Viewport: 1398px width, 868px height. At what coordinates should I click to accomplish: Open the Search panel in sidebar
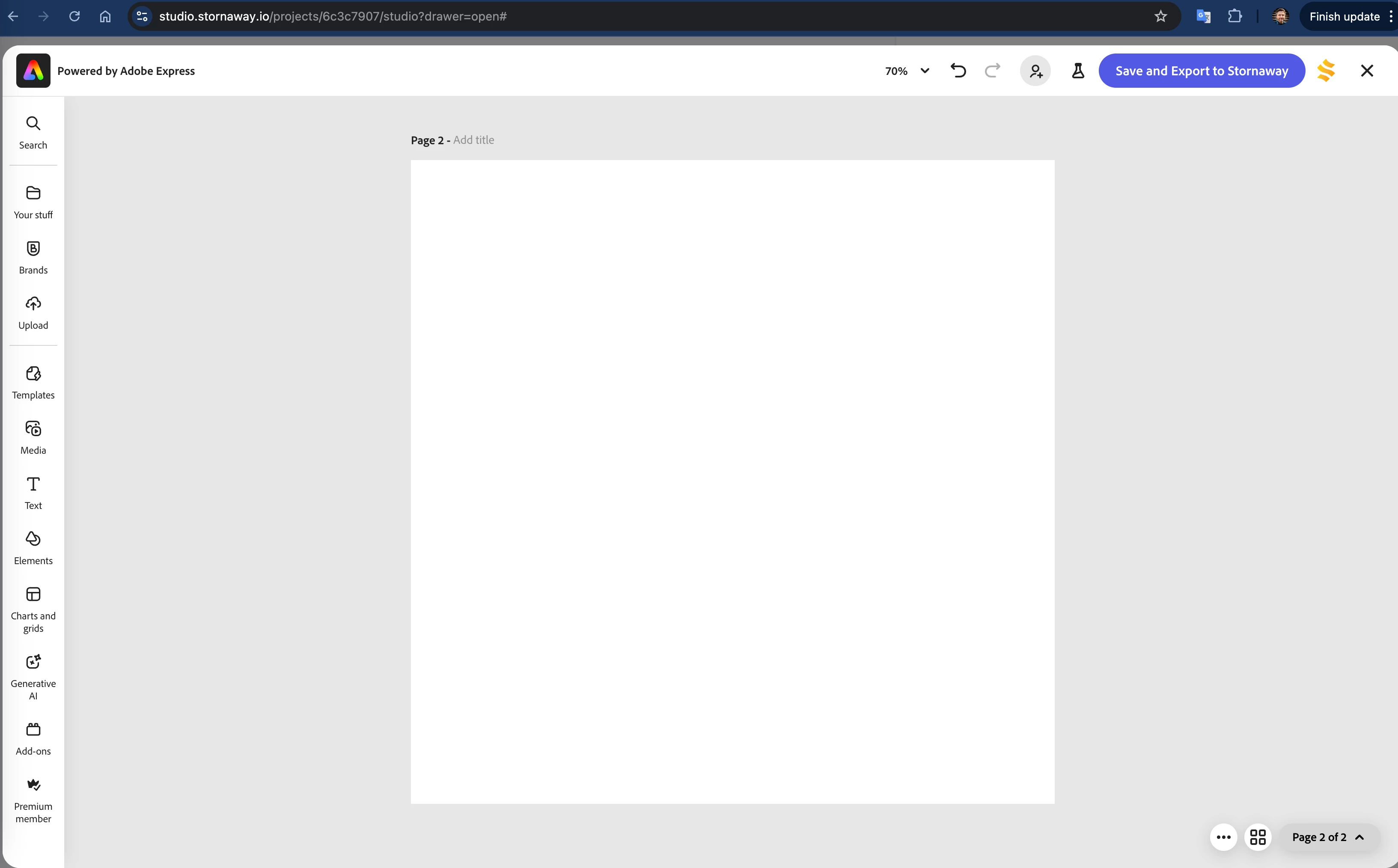tap(33, 132)
